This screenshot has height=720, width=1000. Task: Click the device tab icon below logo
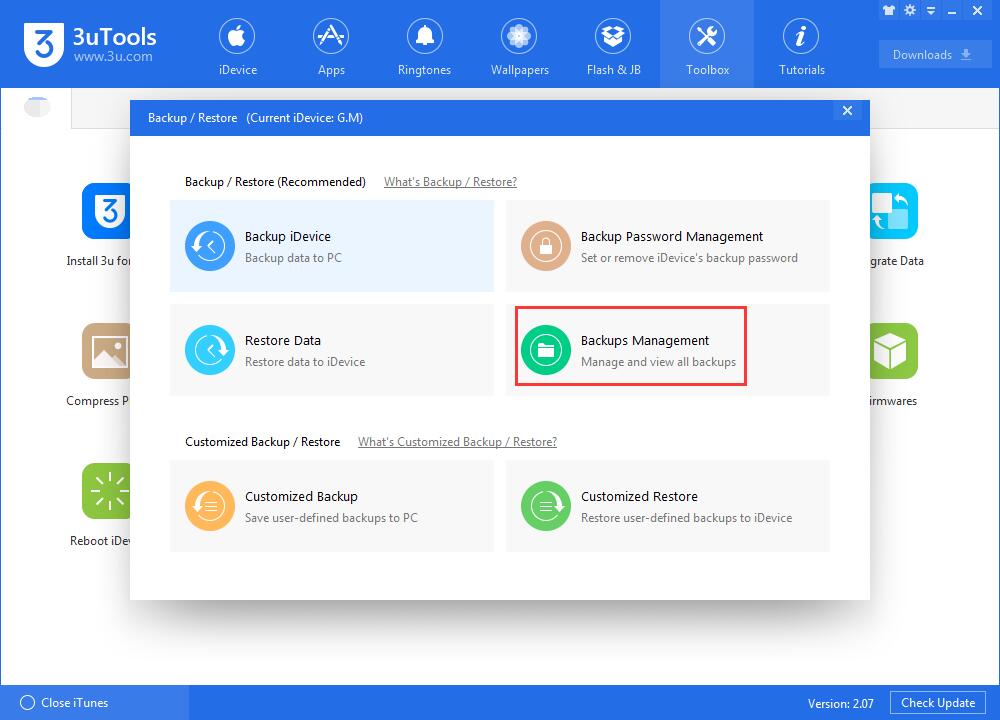point(36,107)
